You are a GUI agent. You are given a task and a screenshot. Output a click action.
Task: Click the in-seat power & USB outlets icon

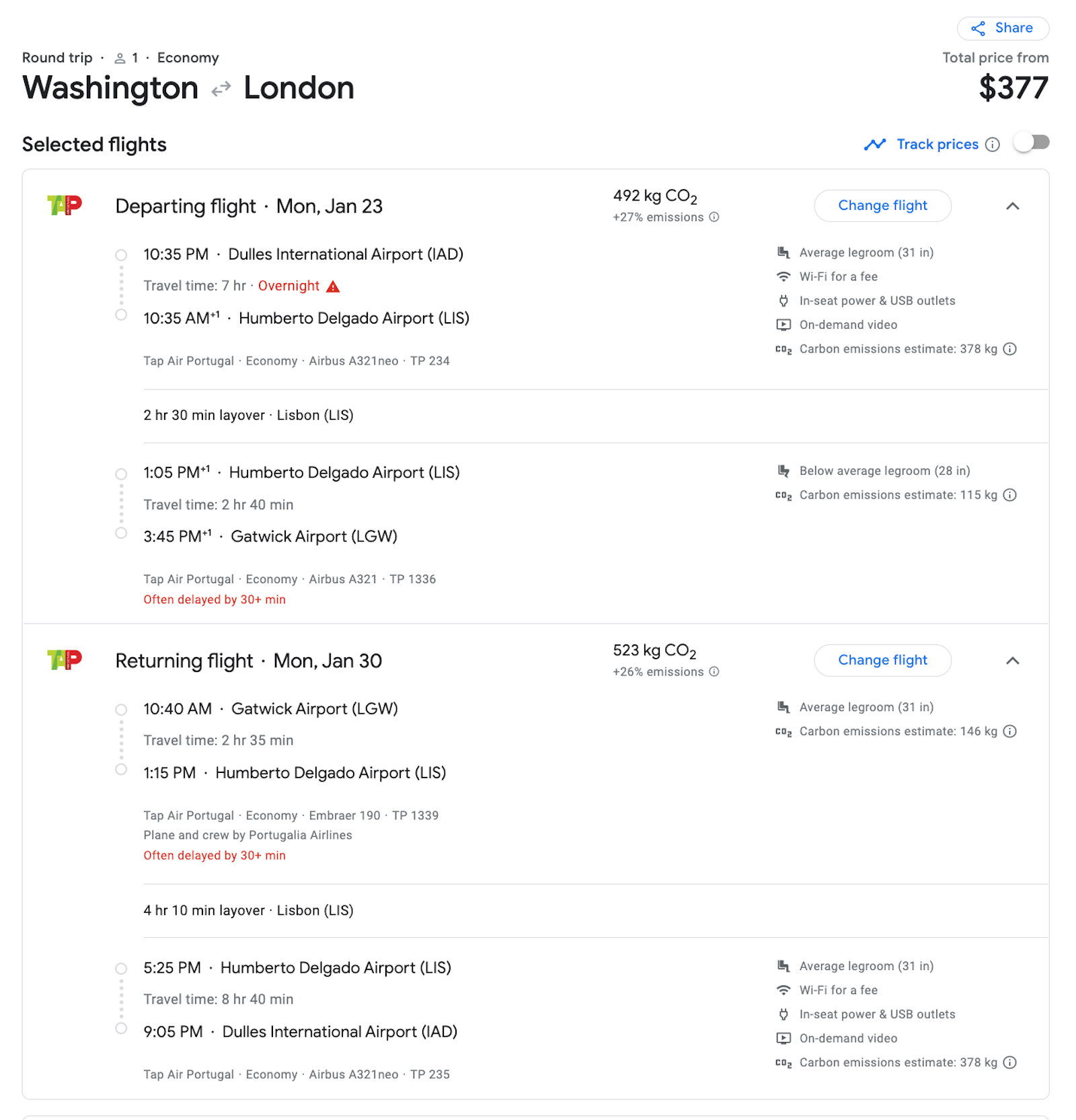tap(783, 301)
